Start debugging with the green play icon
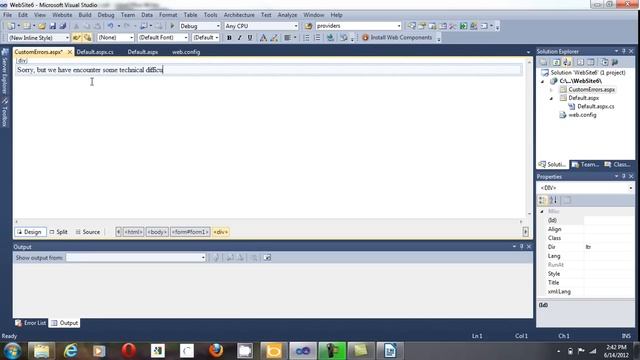The width and height of the screenshot is (640, 360). [x=172, y=26]
